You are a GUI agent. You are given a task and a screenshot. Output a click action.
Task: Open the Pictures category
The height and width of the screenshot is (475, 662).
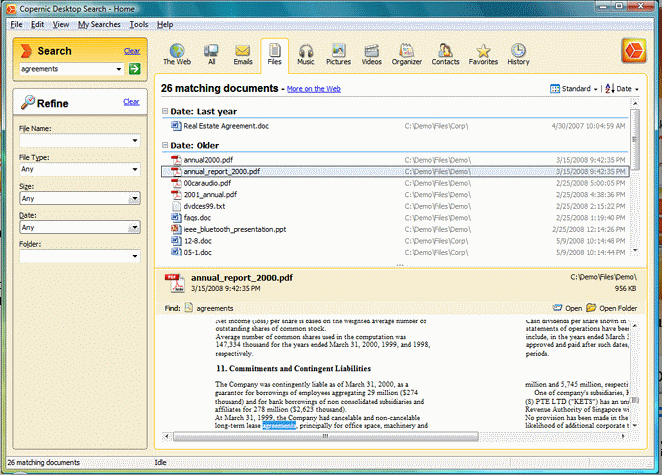[x=338, y=53]
